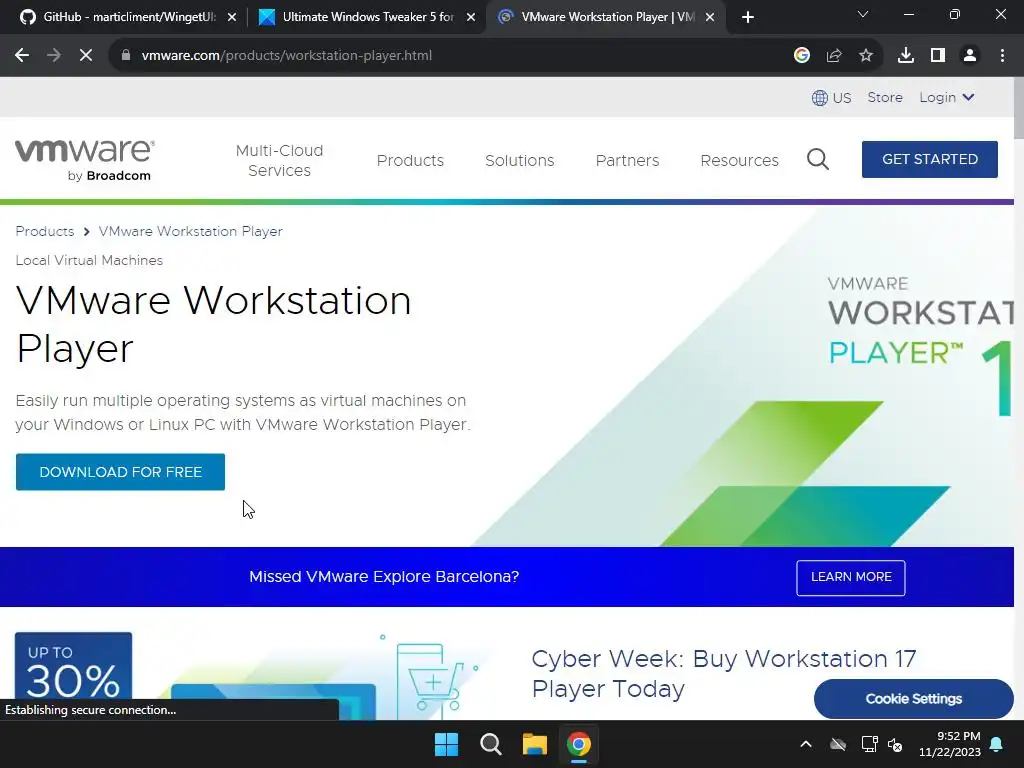
Task: Click the browser forward arrow
Action: point(54,56)
